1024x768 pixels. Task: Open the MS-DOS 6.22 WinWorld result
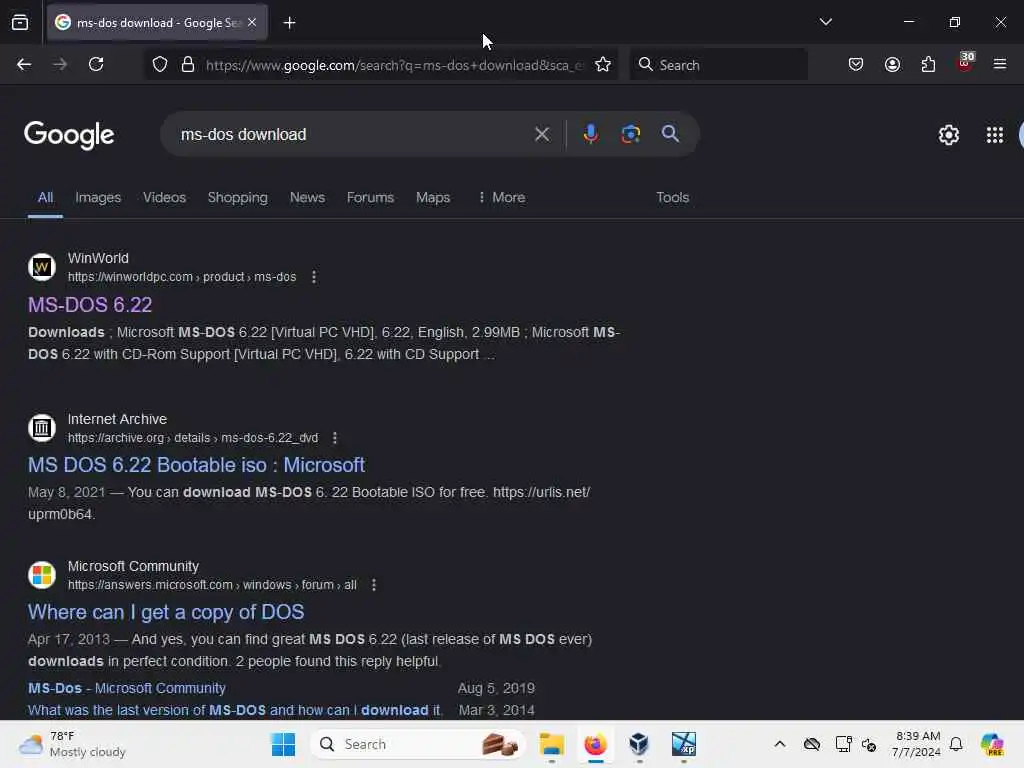tap(90, 304)
